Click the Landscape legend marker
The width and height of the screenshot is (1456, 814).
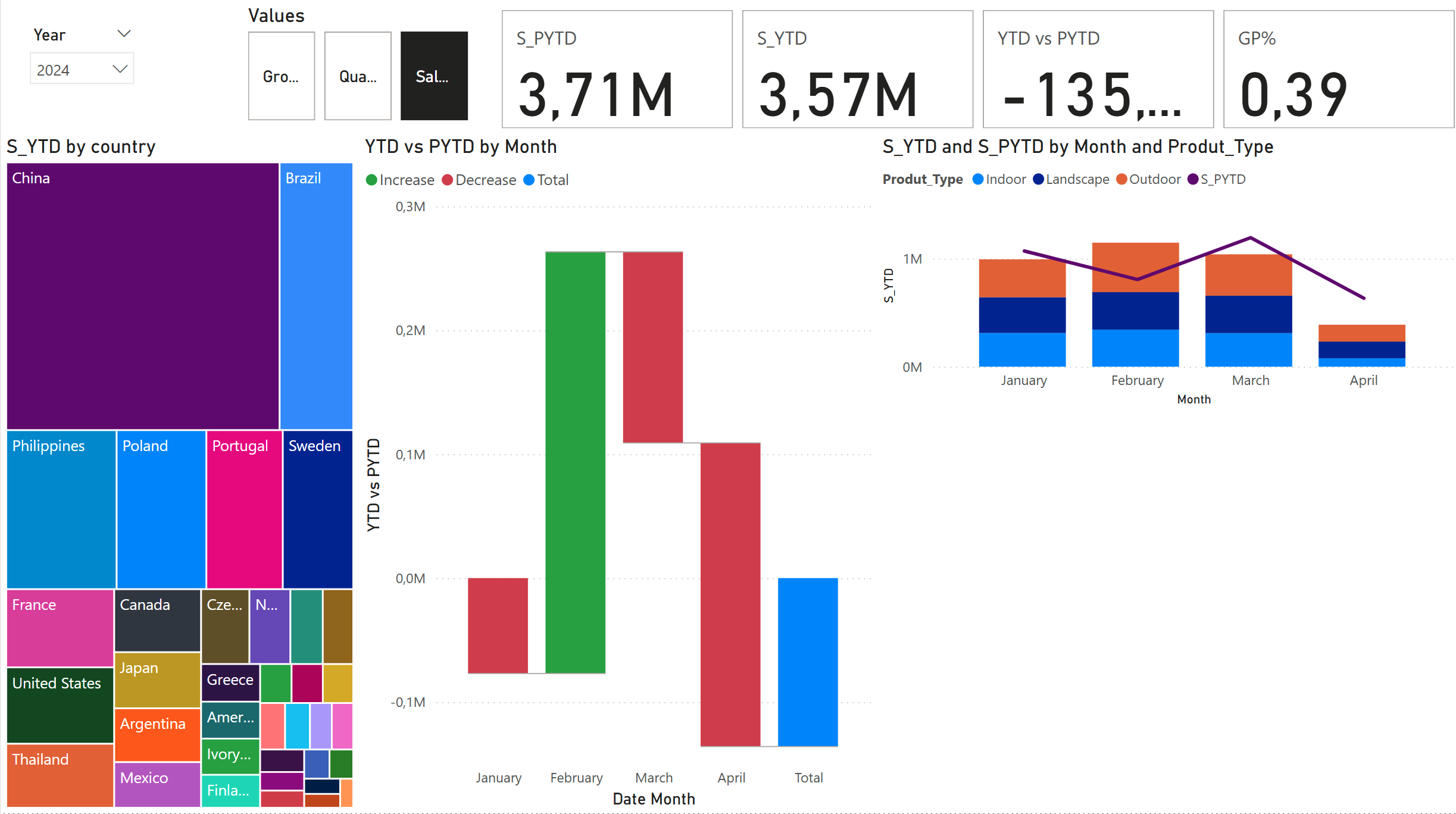coord(1038,179)
